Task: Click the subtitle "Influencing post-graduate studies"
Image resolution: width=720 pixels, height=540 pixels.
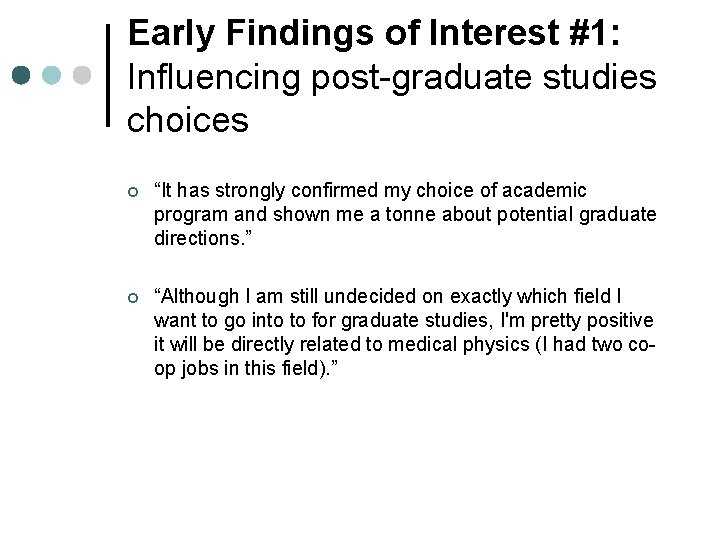Action: [392, 76]
